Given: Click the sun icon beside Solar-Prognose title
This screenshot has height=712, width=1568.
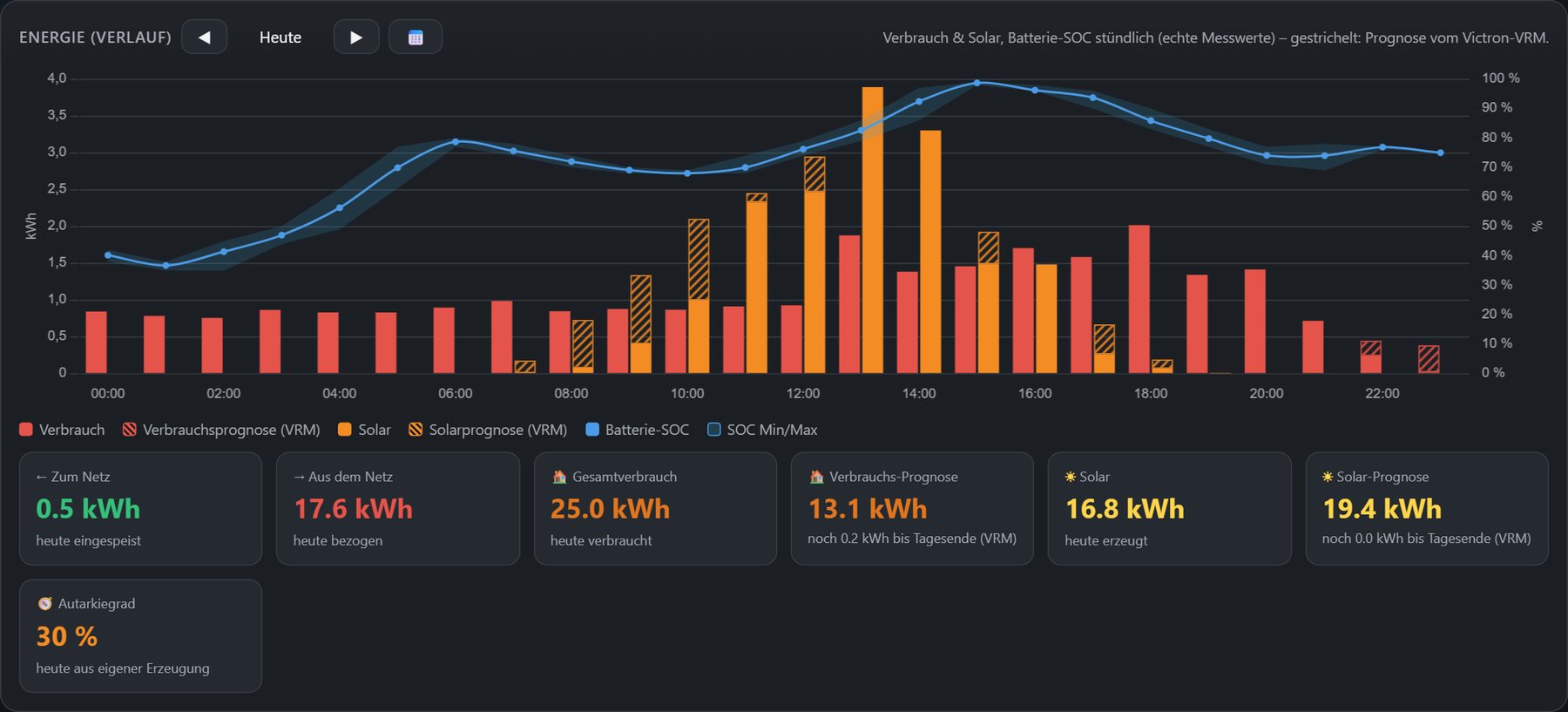Looking at the screenshot, I should 1328,477.
